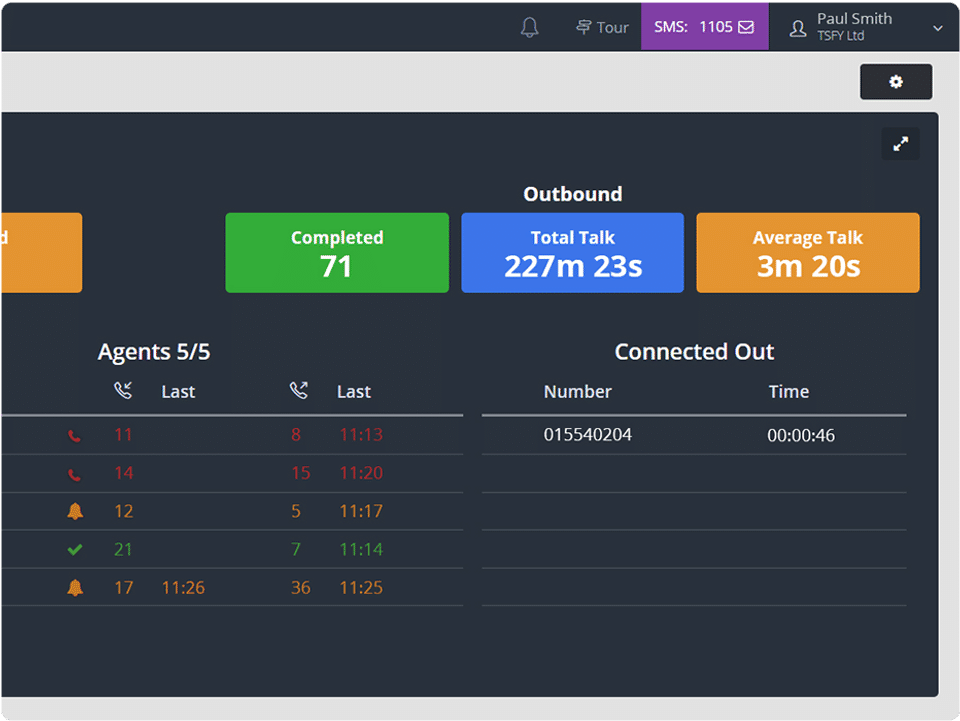960x721 pixels.
Task: Click the Connected Out heading
Action: 694,352
